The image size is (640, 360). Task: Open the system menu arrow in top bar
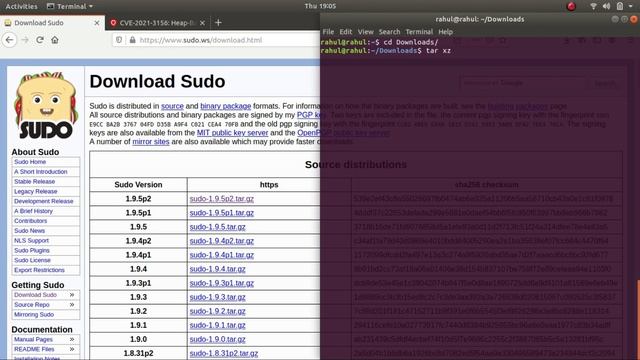[x=631, y=6]
